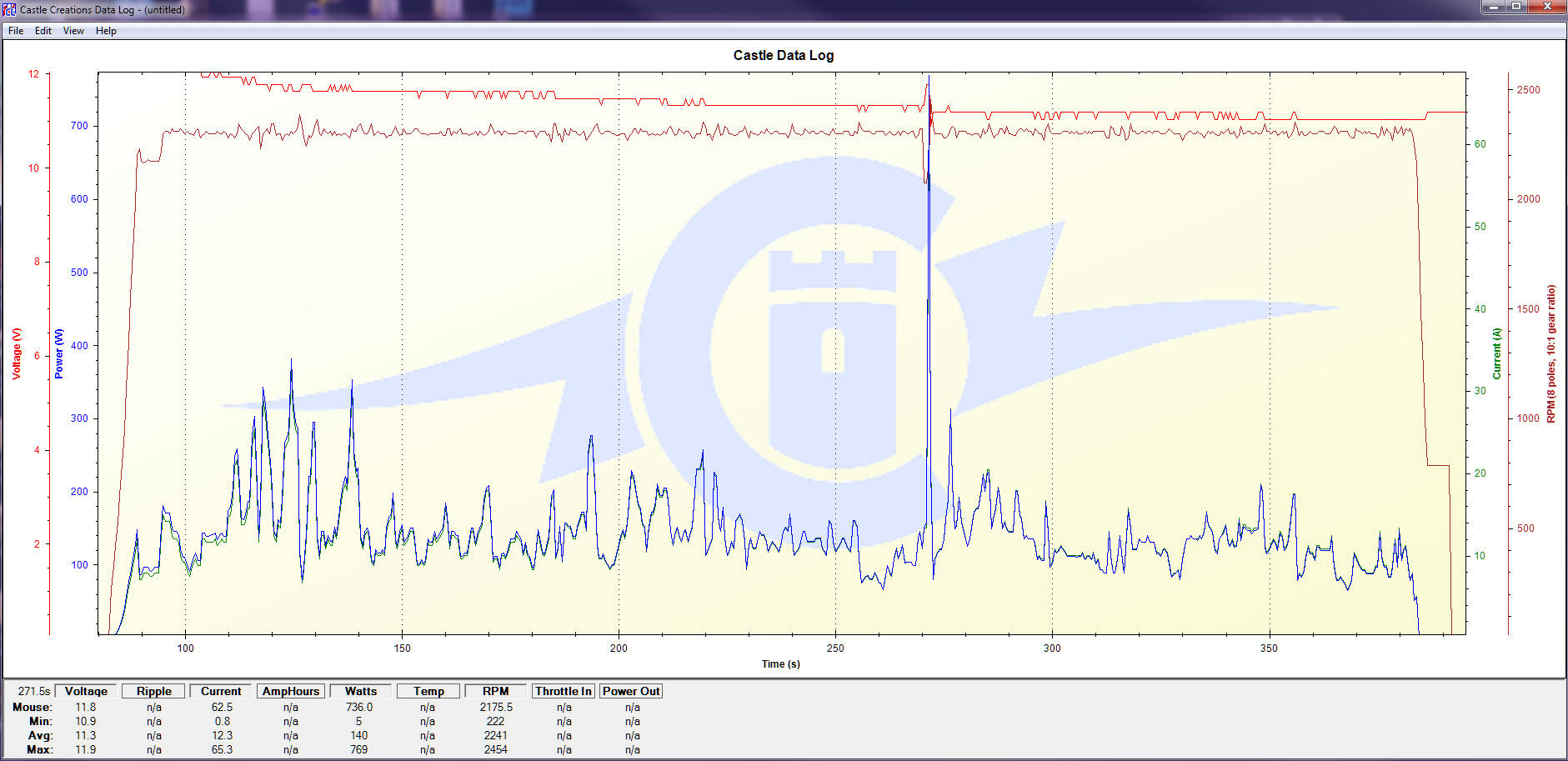Toggle the Temp data series button
Image resolution: width=1568 pixels, height=761 pixels.
click(428, 691)
